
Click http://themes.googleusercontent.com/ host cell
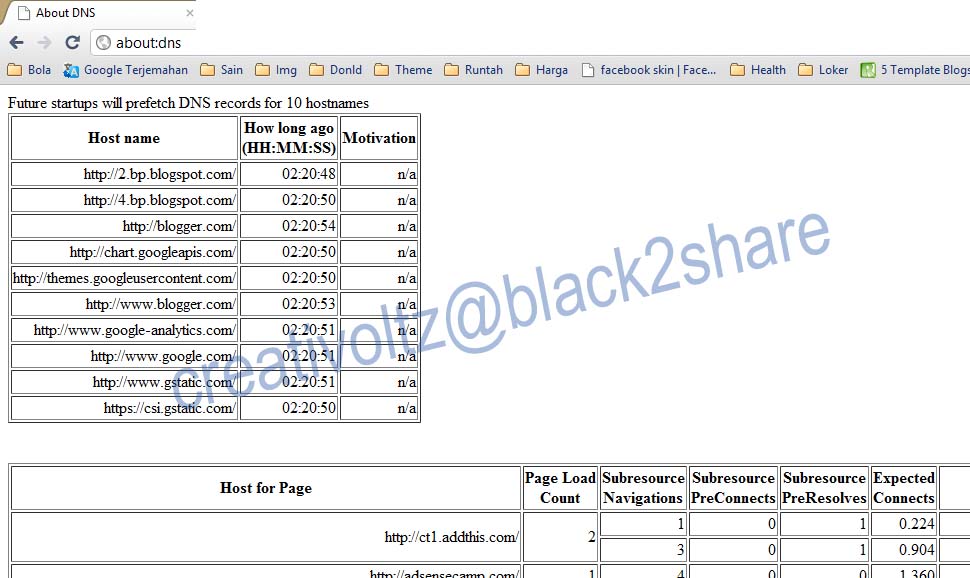124,278
